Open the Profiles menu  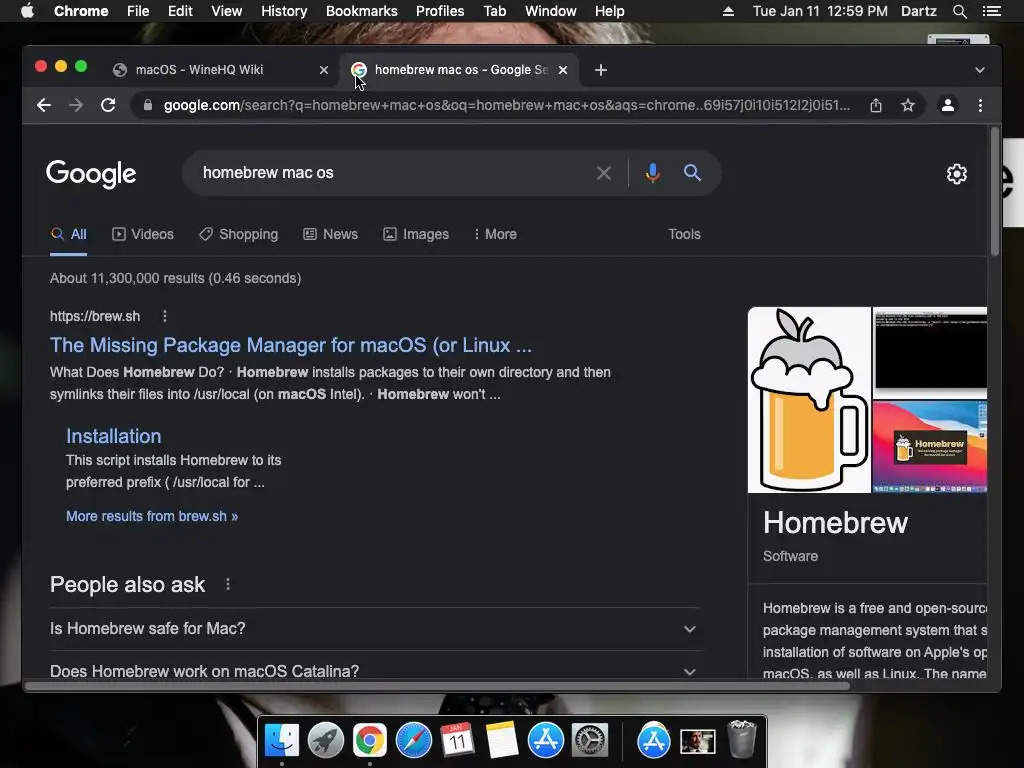coord(440,11)
